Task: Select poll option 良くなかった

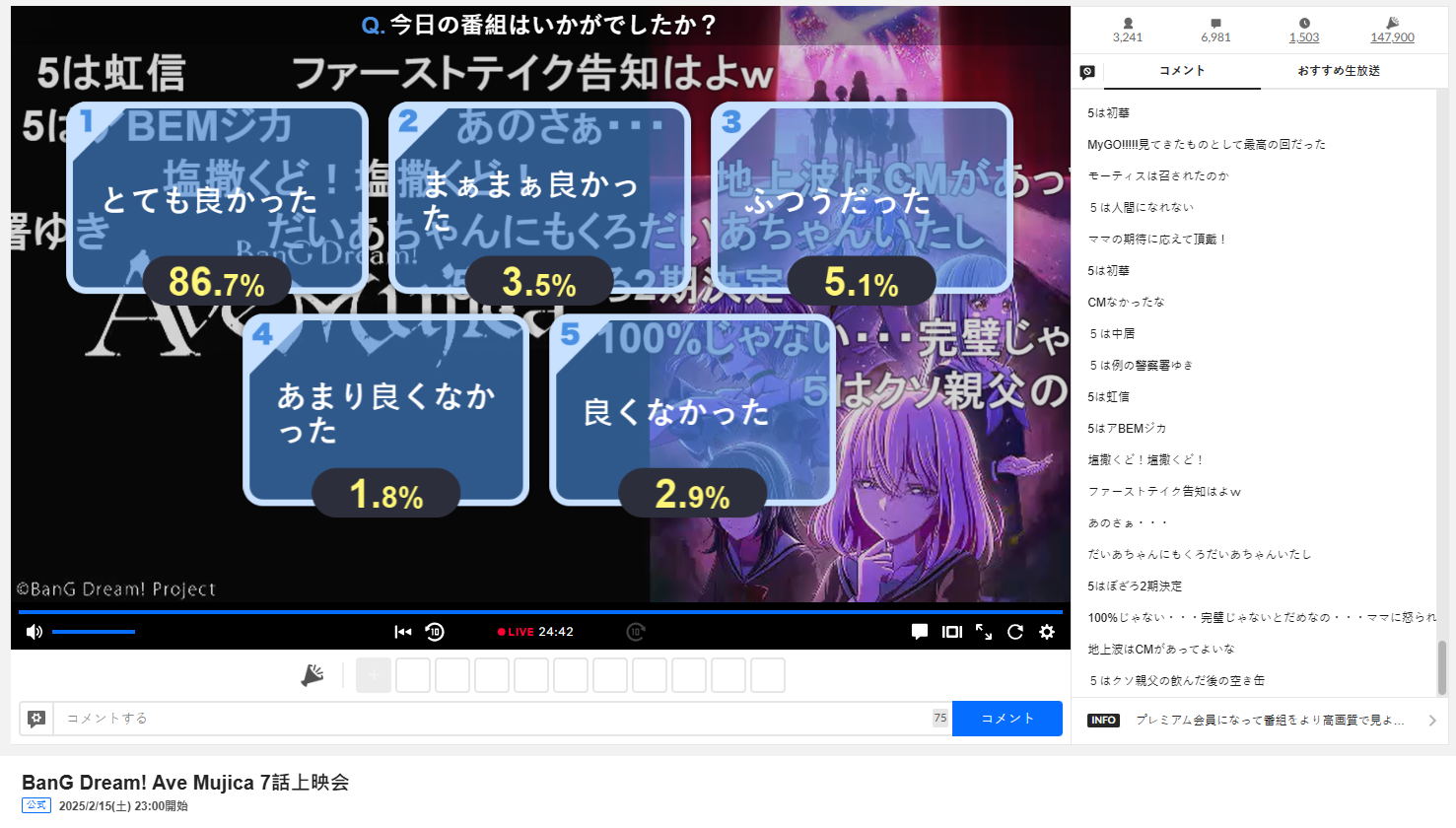Action: pyautogui.click(x=692, y=411)
